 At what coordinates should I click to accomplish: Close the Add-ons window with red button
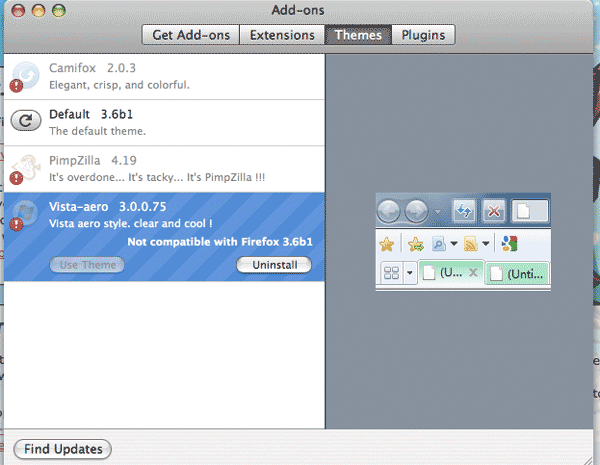click(18, 10)
